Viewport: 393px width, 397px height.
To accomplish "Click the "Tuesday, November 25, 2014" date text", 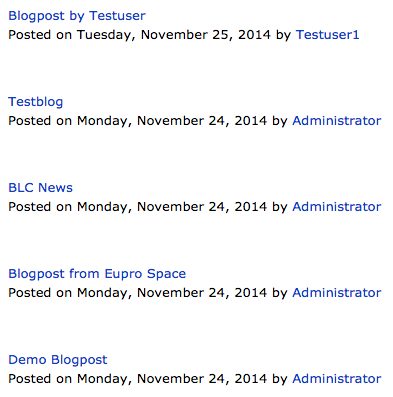I will tap(174, 35).
